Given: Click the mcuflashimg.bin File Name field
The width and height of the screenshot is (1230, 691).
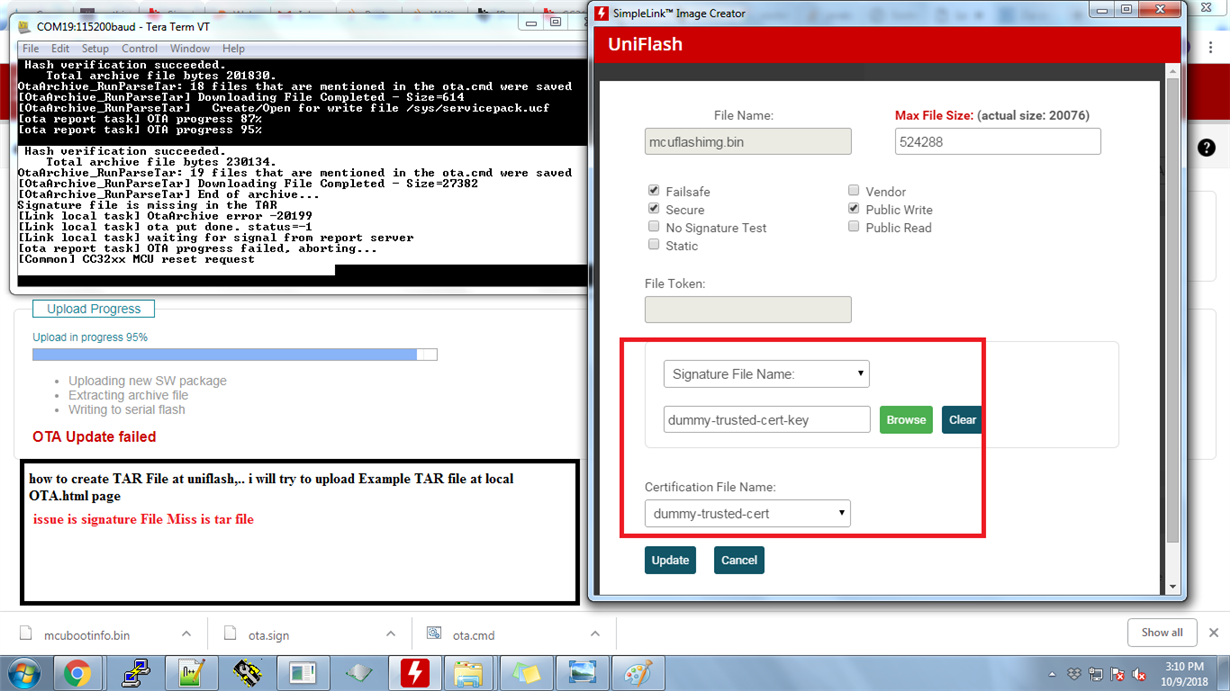Looking at the screenshot, I should (748, 142).
